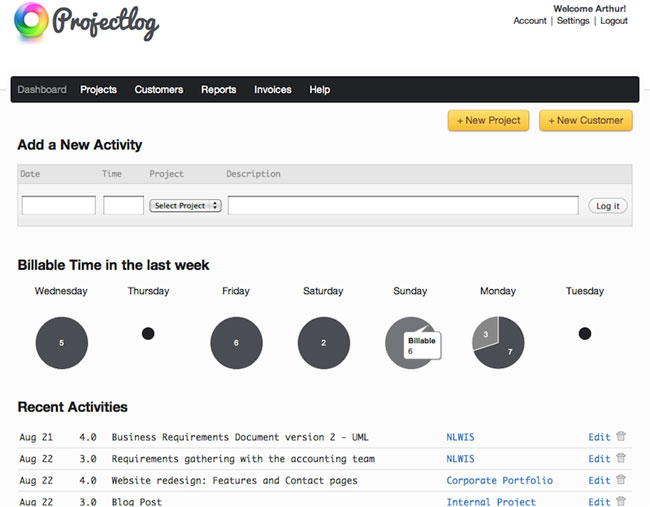Delete the Blog Post activity
650x507 pixels.
tap(621, 501)
